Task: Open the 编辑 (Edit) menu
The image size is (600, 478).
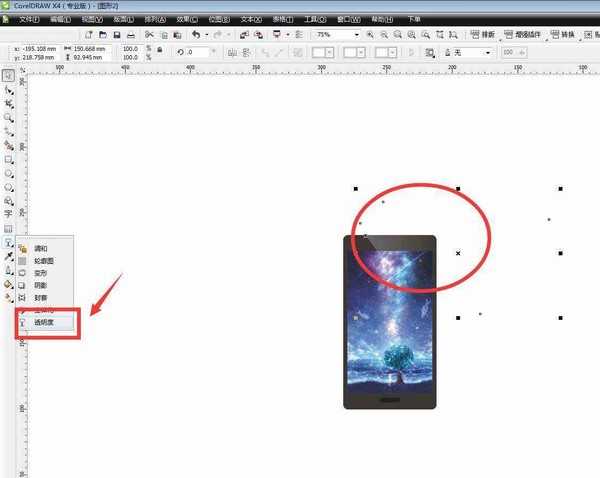Action: (x=60, y=19)
